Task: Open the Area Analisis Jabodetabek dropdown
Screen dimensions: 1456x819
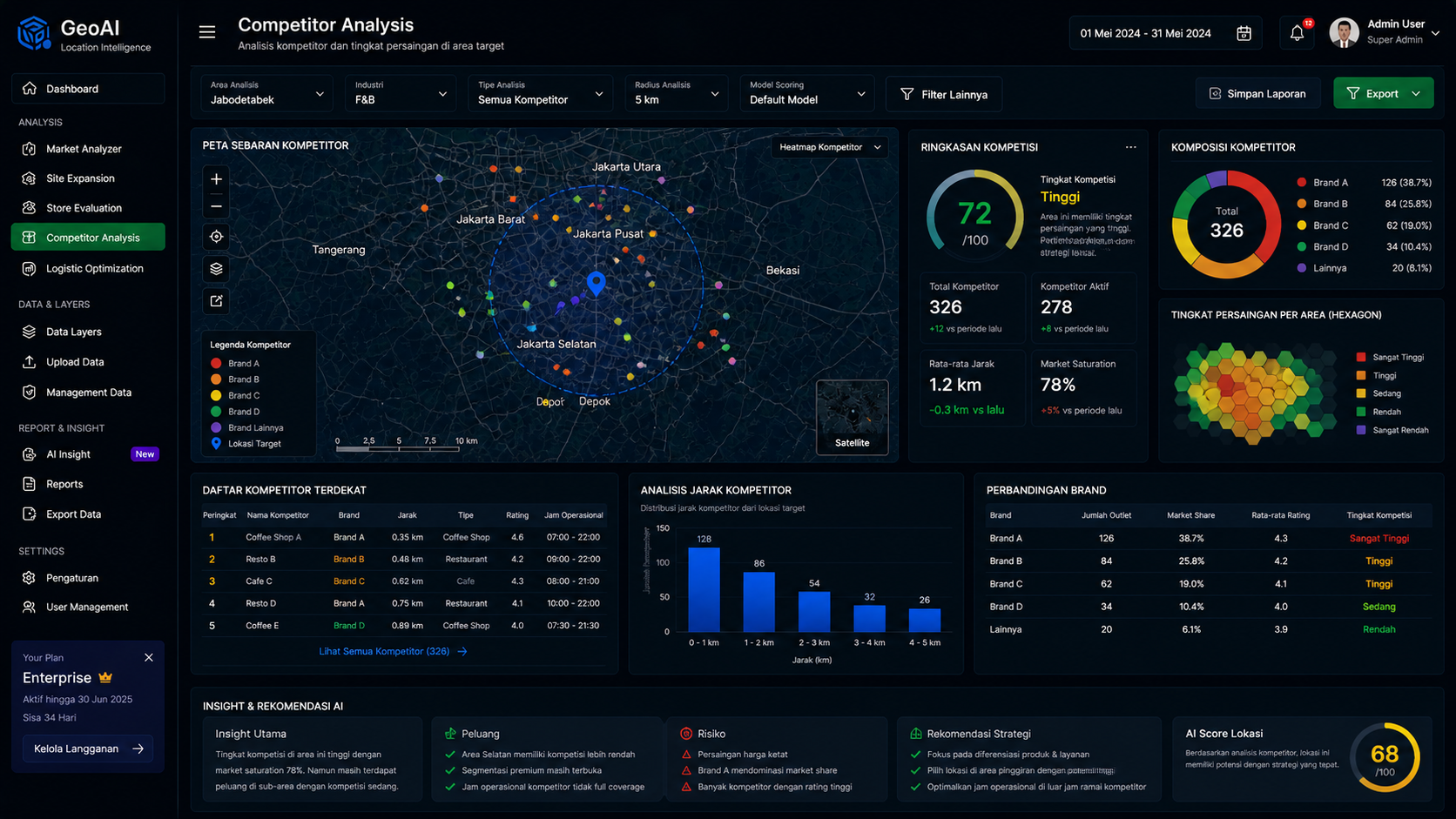Action: (x=266, y=93)
